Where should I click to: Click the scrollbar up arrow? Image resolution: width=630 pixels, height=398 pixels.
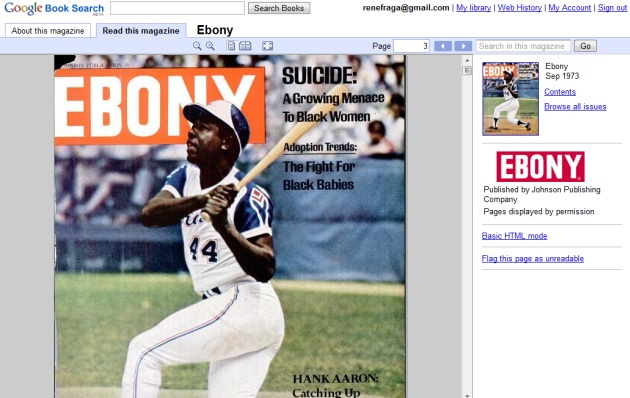467,60
